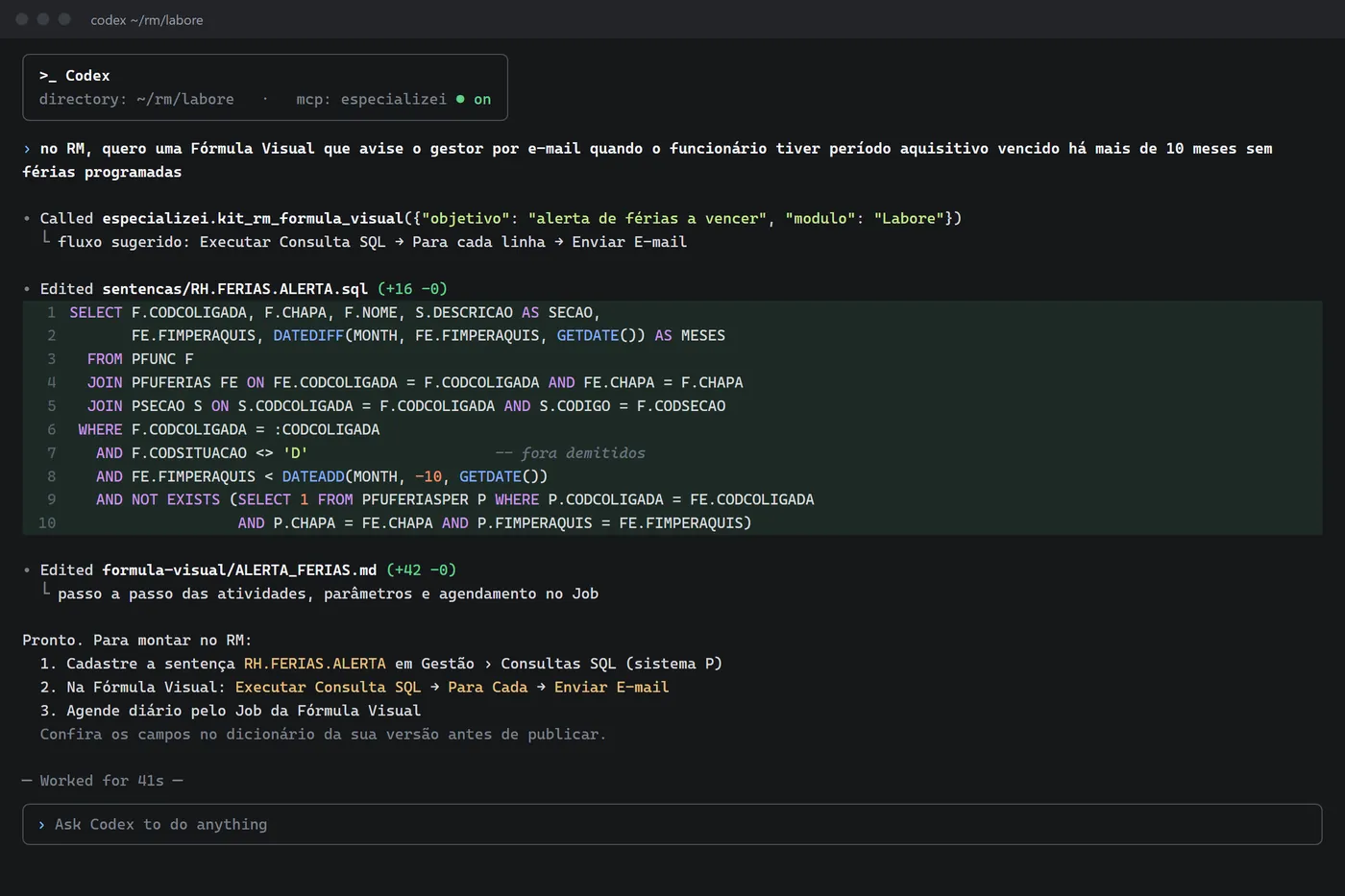Image resolution: width=1345 pixels, height=896 pixels.
Task: Click the 'Worked for 41s' status line
Action: [102, 781]
